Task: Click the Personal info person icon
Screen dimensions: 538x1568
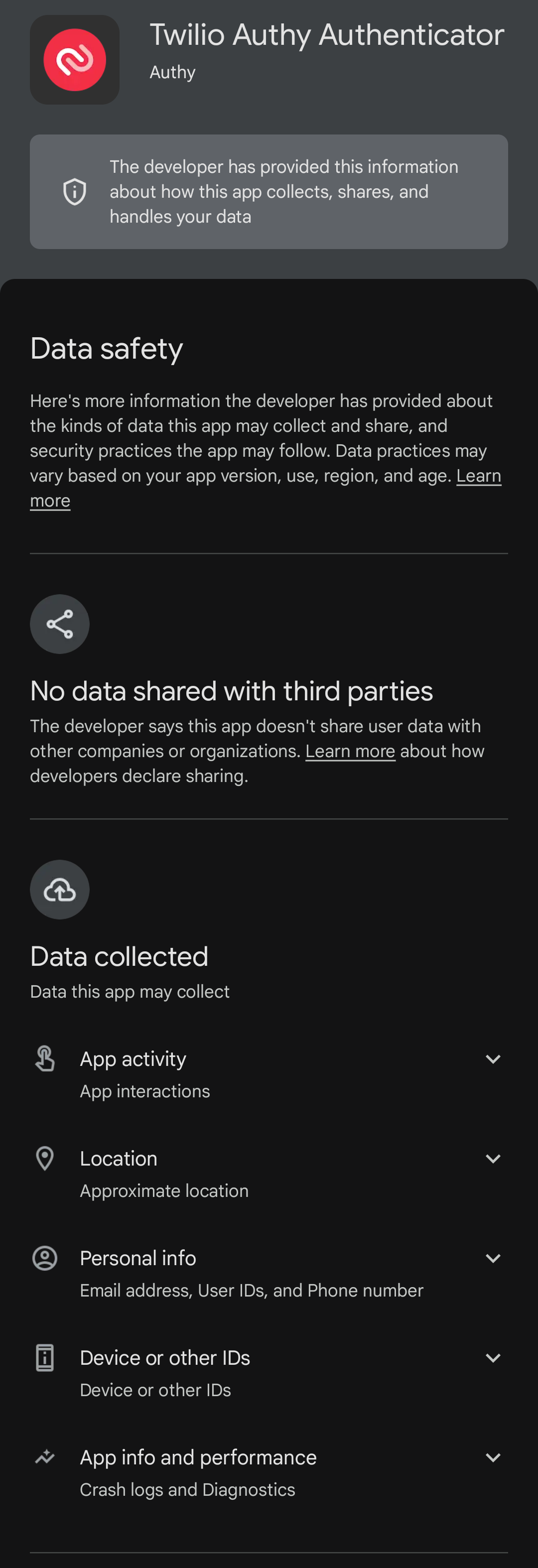Action: click(x=45, y=1258)
